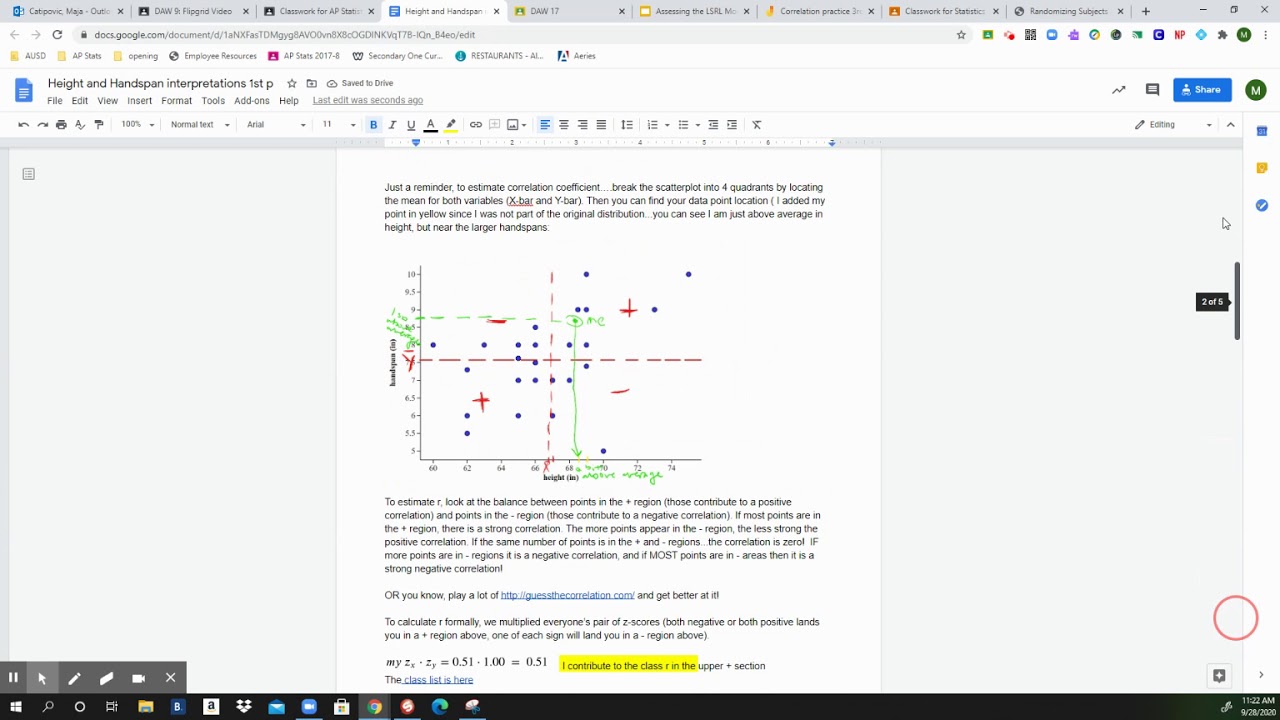Open the Edit menu
1280x720 pixels.
coord(80,101)
